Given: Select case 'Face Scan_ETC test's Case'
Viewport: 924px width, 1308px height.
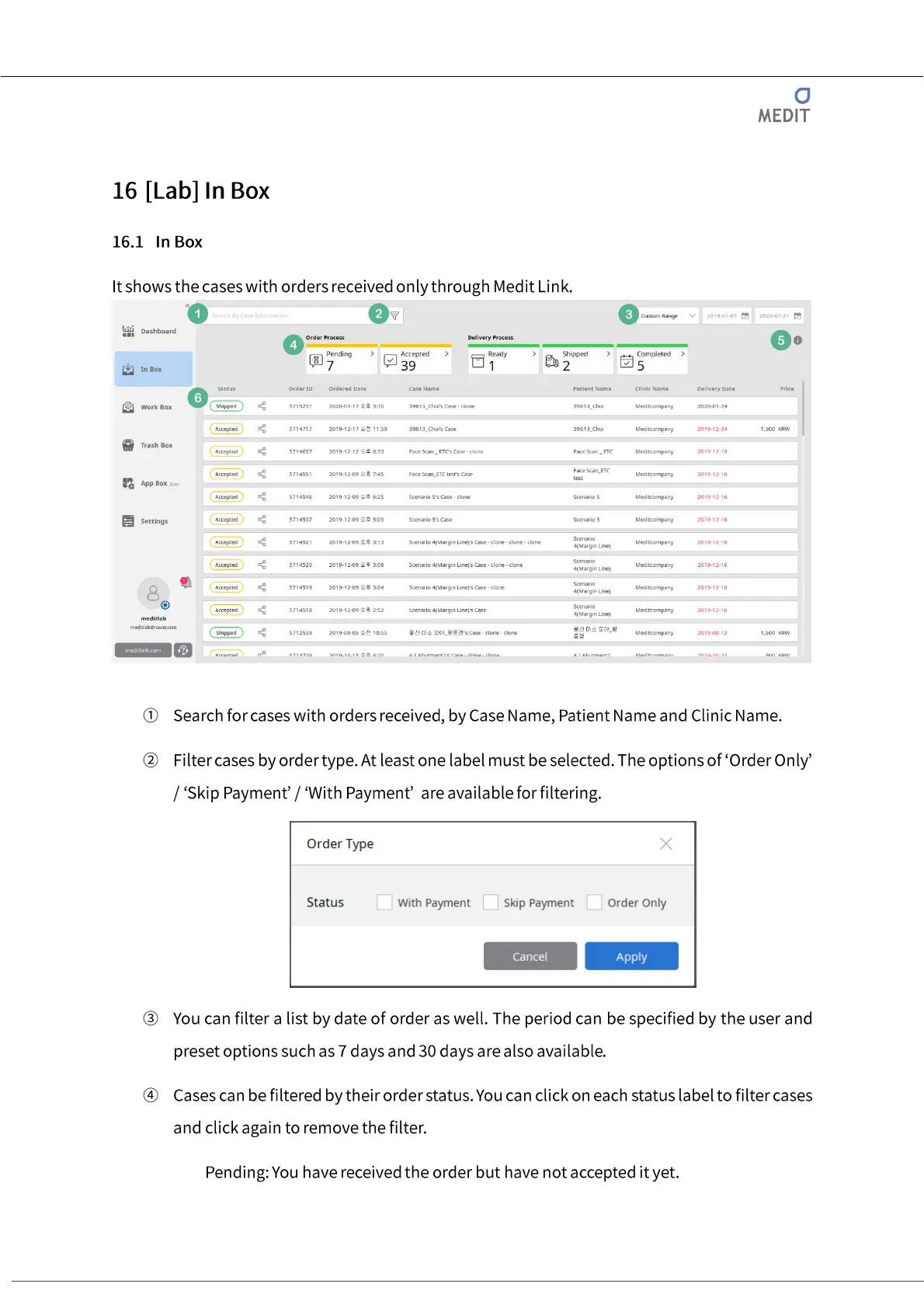Looking at the screenshot, I should point(440,474).
